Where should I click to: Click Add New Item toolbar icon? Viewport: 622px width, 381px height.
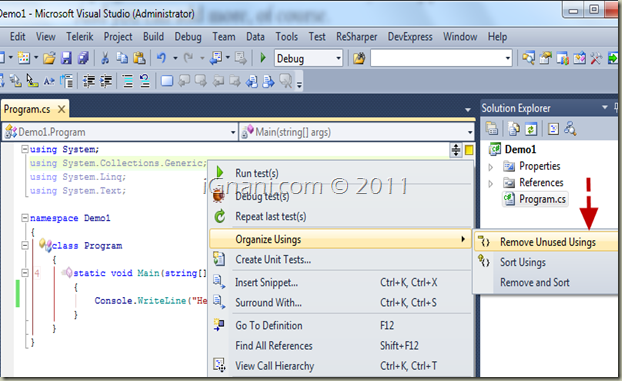pos(24,58)
